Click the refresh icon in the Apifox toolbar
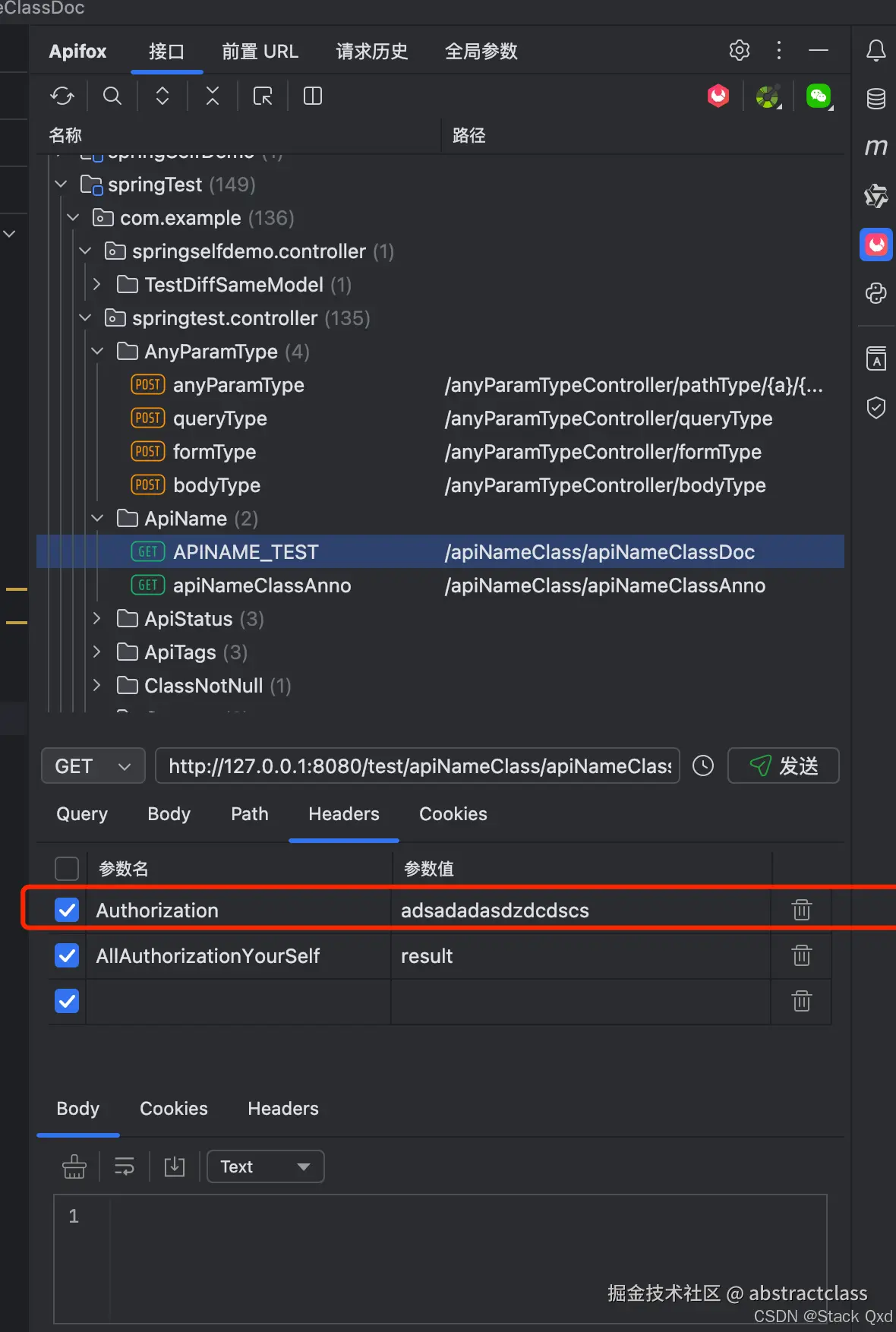 [x=62, y=96]
